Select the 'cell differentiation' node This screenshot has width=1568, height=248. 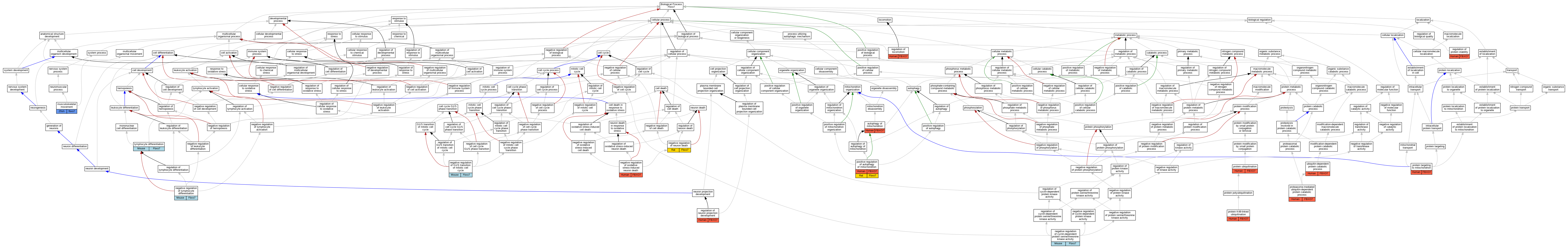coord(163,53)
